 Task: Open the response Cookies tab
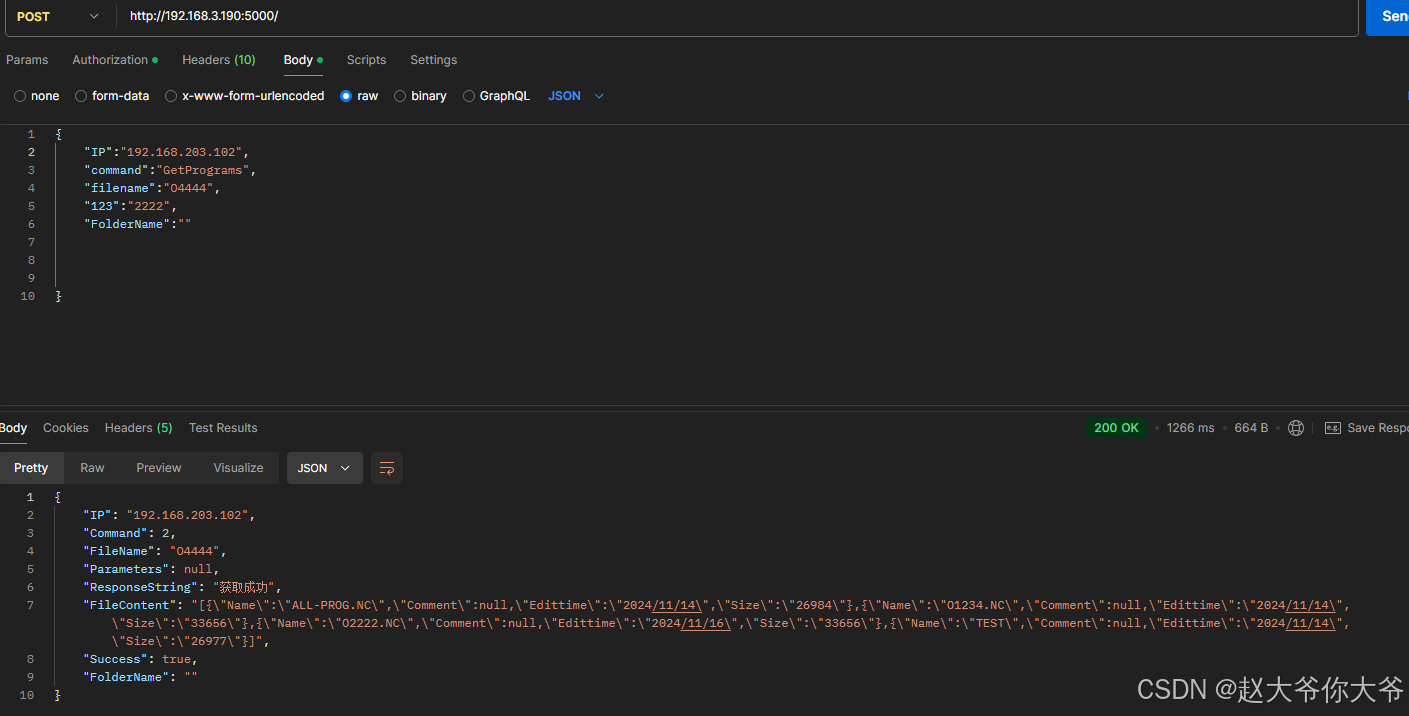(x=66, y=428)
